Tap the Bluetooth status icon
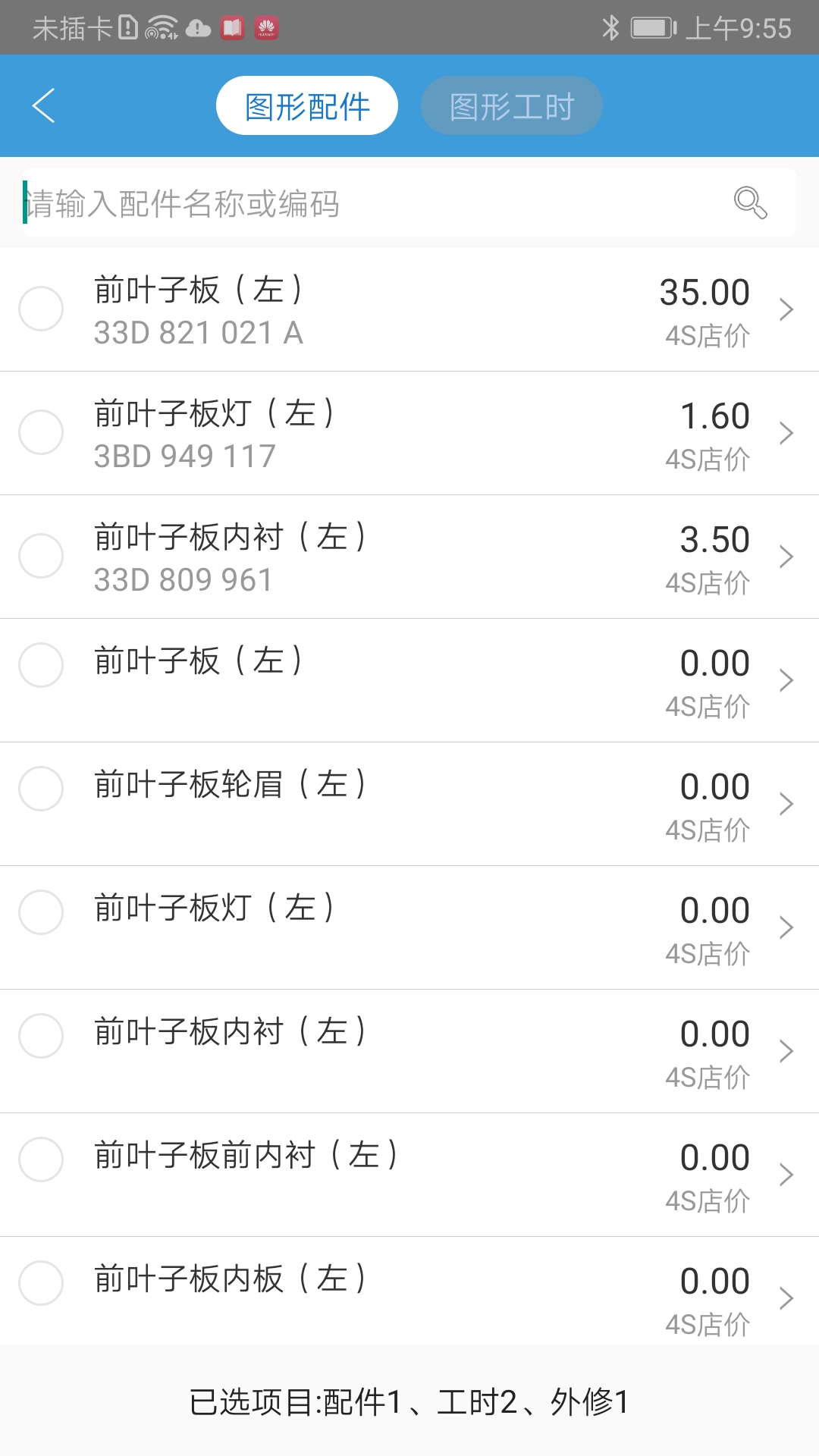 click(610, 28)
